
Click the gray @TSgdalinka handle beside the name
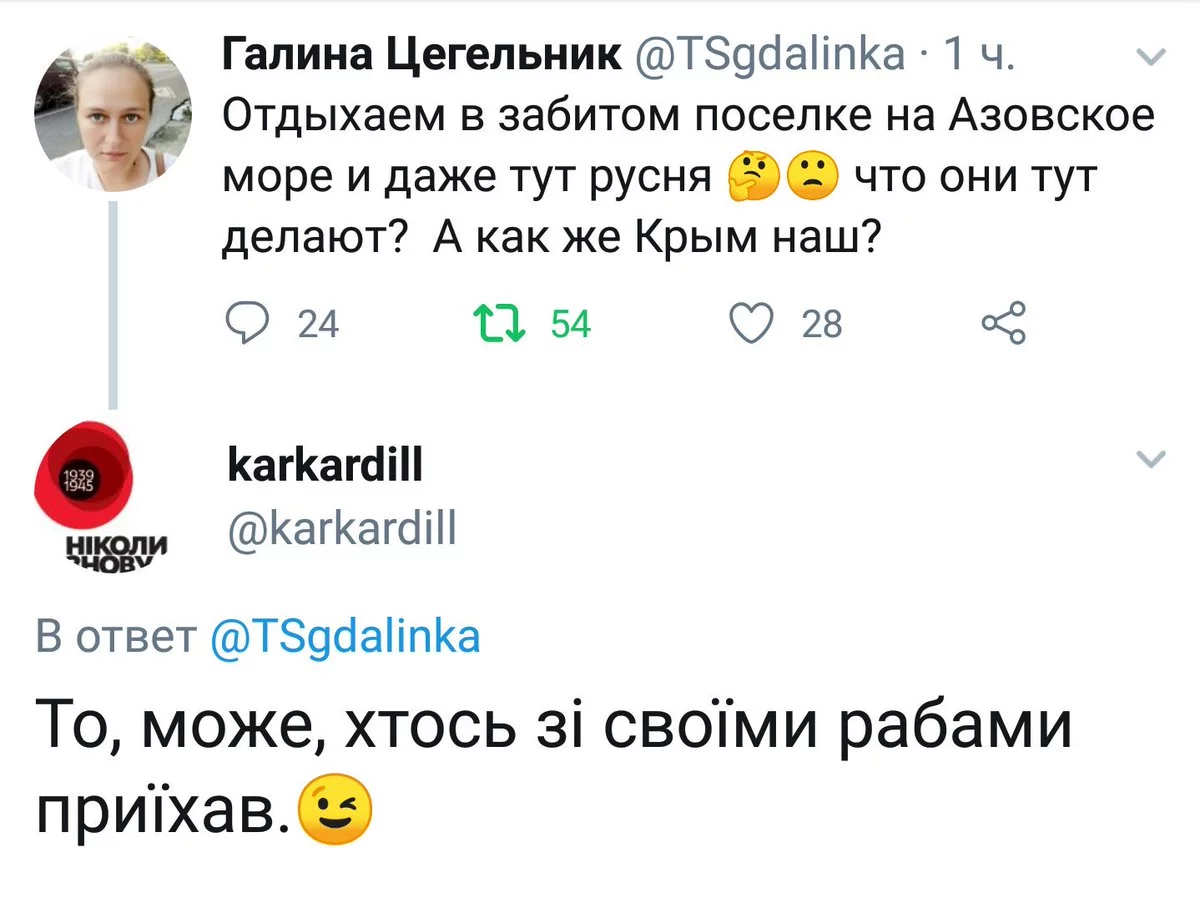pyautogui.click(x=768, y=54)
